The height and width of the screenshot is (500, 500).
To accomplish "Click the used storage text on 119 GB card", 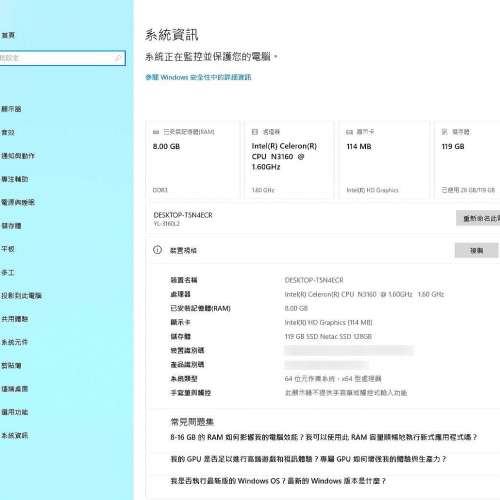I will 468,190.
